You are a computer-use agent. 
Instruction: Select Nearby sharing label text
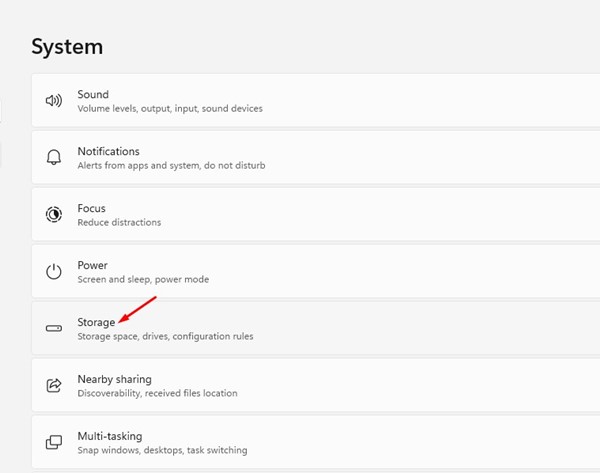tap(114, 379)
